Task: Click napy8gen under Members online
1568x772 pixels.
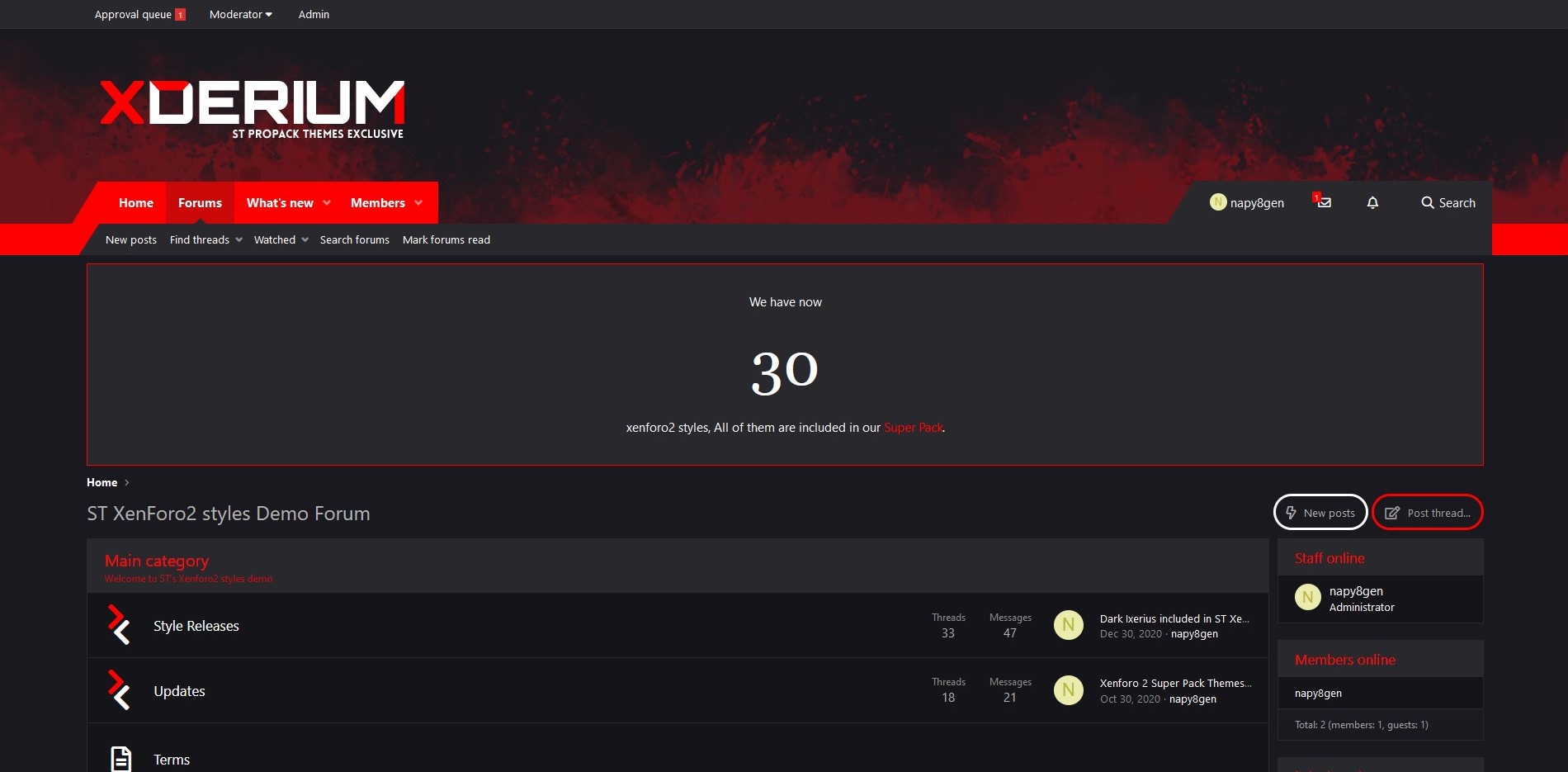Action: [1318, 693]
